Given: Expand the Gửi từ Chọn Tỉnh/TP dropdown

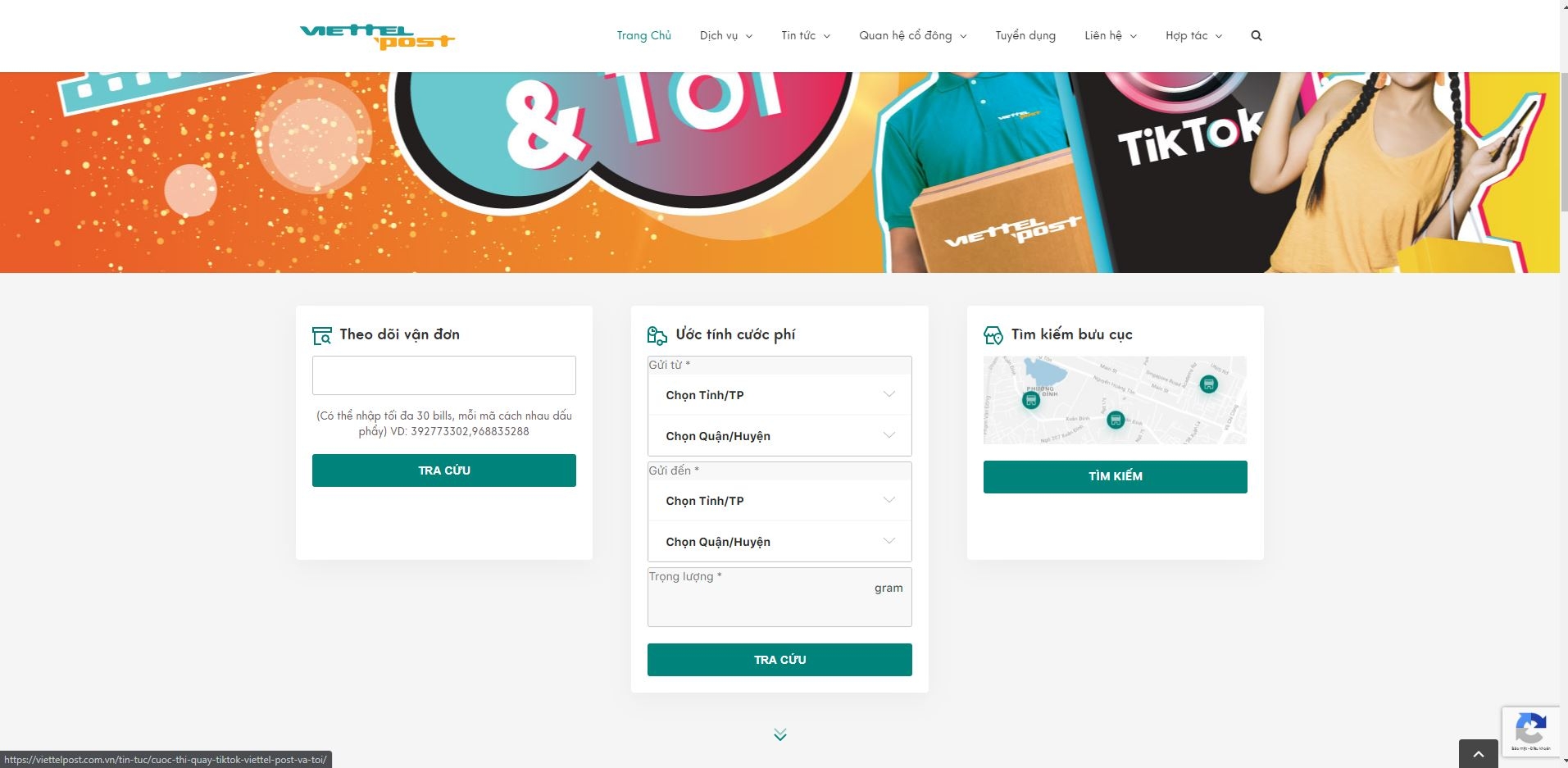Looking at the screenshot, I should pos(779,395).
